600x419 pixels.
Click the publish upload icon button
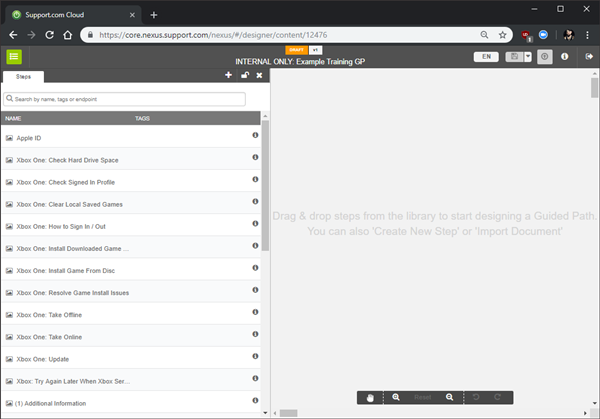[x=545, y=57]
